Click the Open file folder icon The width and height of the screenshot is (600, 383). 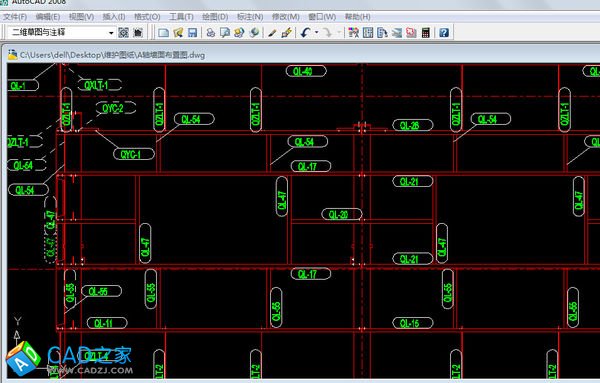point(178,33)
